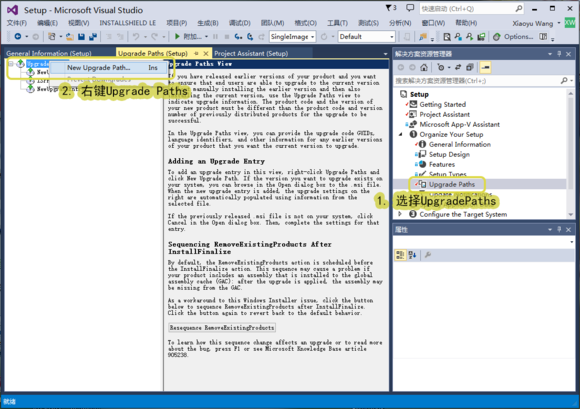The image size is (580, 409).
Task: Expand Configure the Target System node
Action: pyautogui.click(x=400, y=214)
